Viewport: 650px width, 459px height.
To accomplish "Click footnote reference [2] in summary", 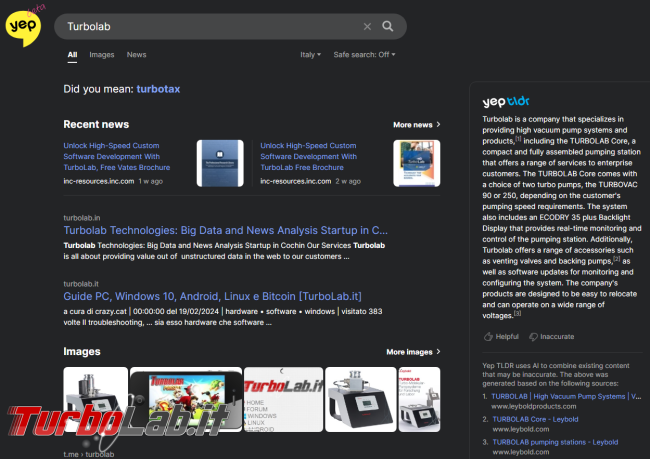I will [617, 259].
